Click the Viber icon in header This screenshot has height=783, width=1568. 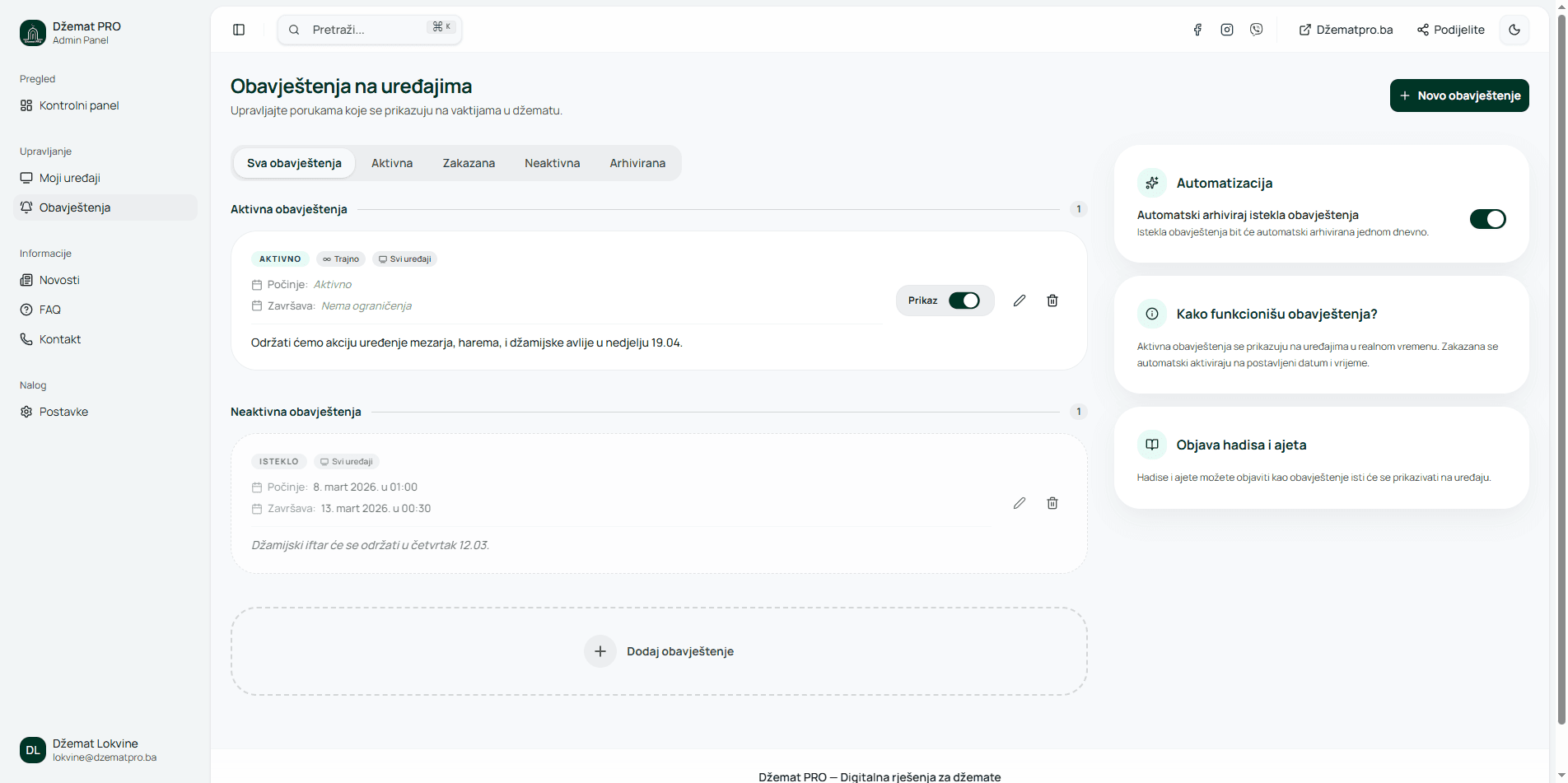coord(1256,30)
